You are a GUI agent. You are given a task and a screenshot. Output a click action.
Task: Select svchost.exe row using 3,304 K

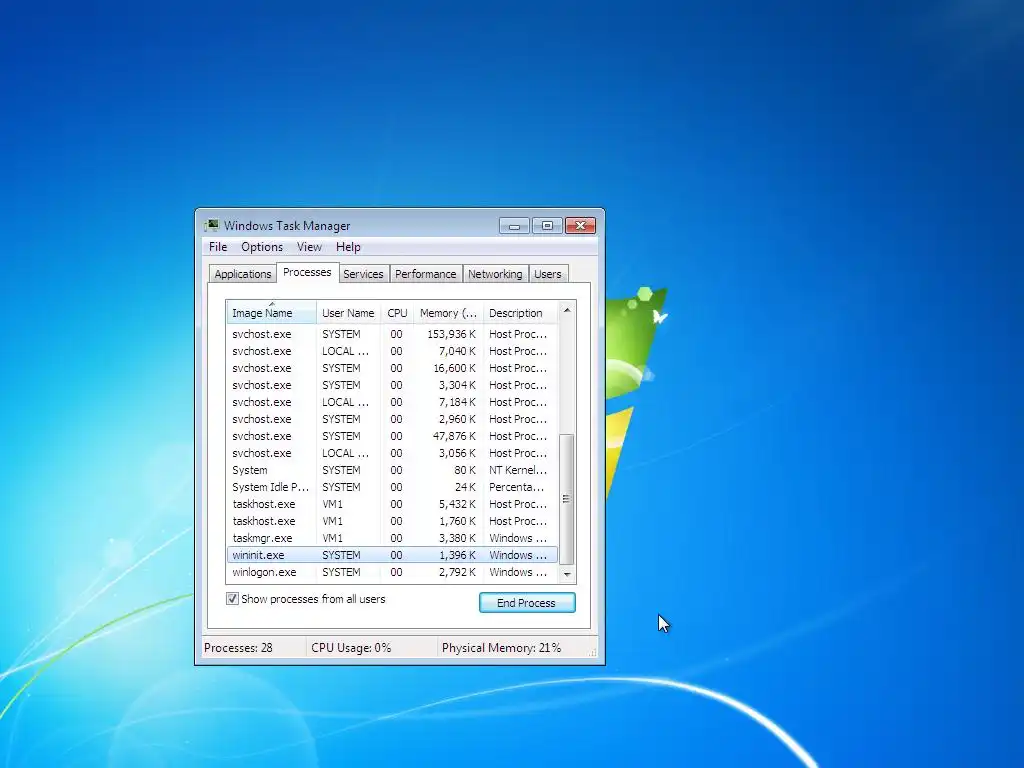point(392,385)
